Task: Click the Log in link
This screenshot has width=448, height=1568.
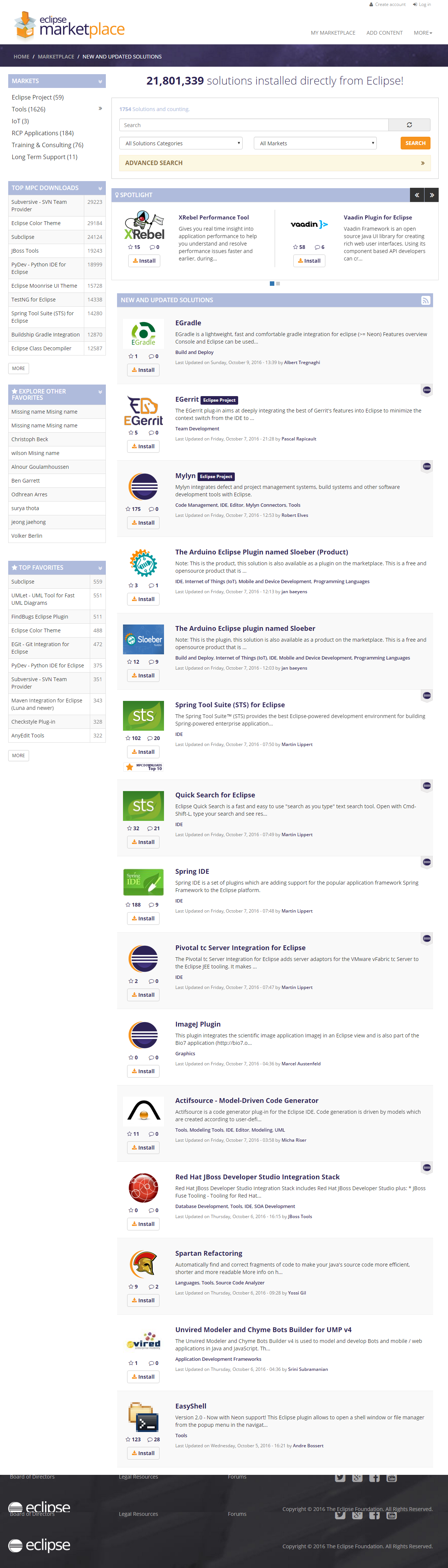Action: [422, 4]
